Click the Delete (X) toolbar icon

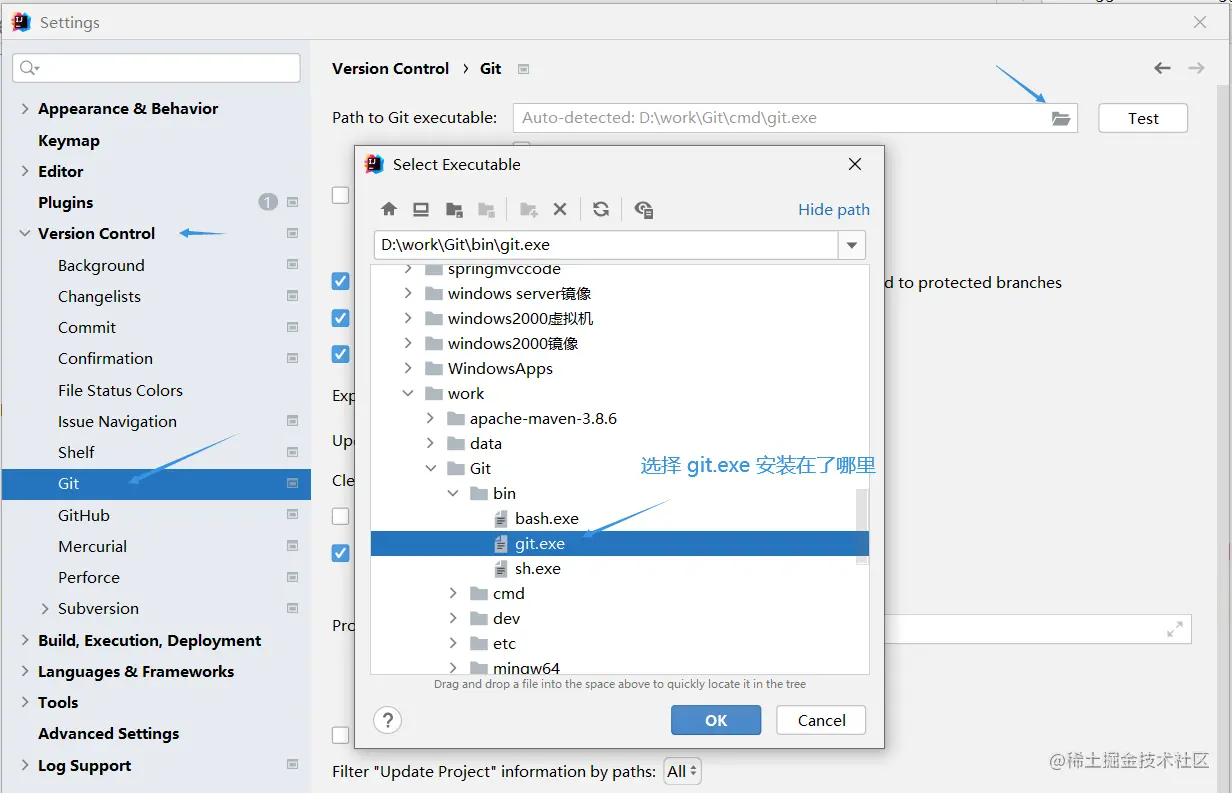[560, 209]
